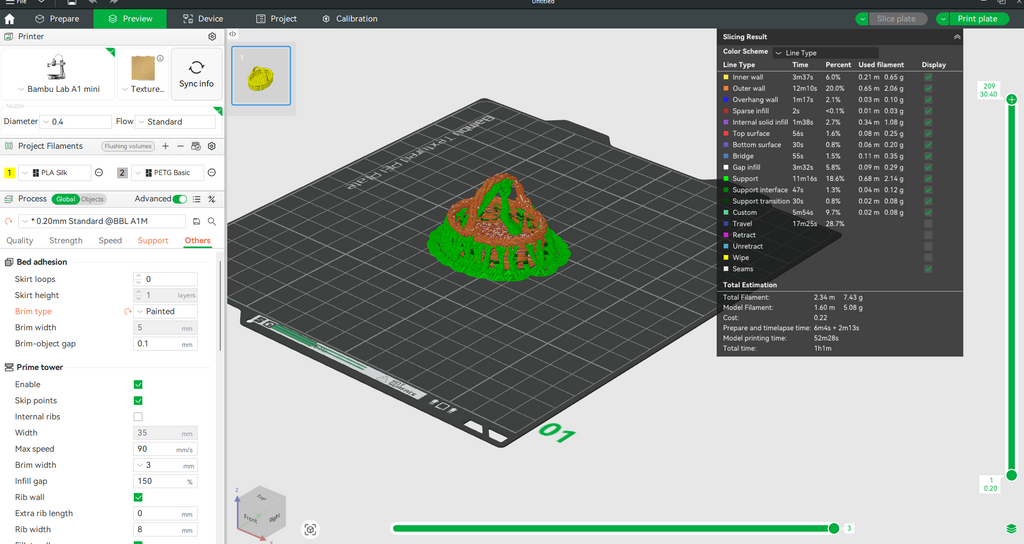The image size is (1024, 544).
Task: Save the process preset with disk icon
Action: tap(197, 221)
